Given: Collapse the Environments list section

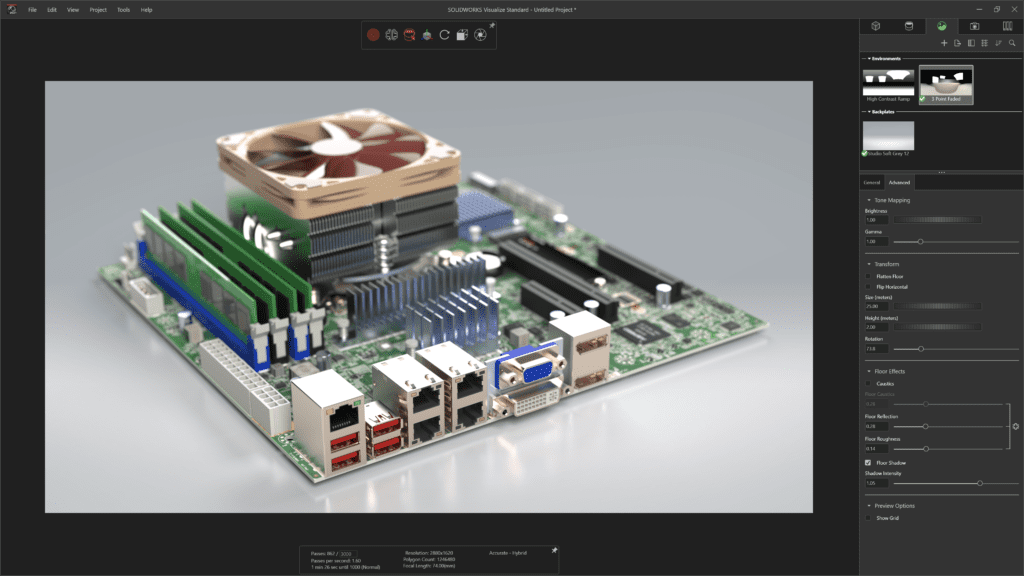Looking at the screenshot, I should pos(869,59).
